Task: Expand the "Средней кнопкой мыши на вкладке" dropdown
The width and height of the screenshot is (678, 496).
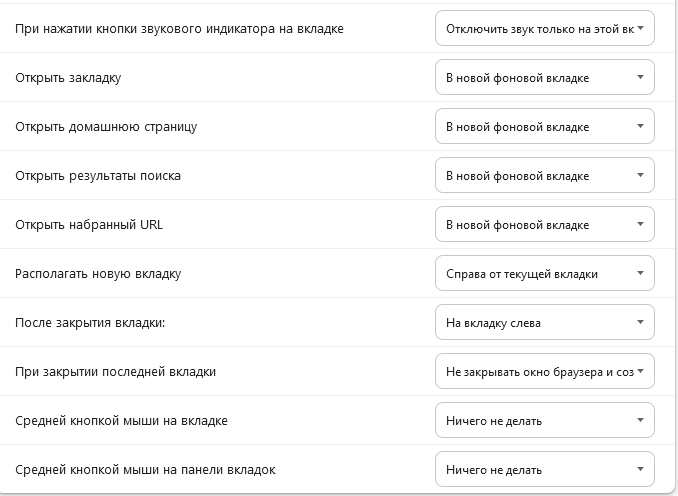Action: point(545,421)
